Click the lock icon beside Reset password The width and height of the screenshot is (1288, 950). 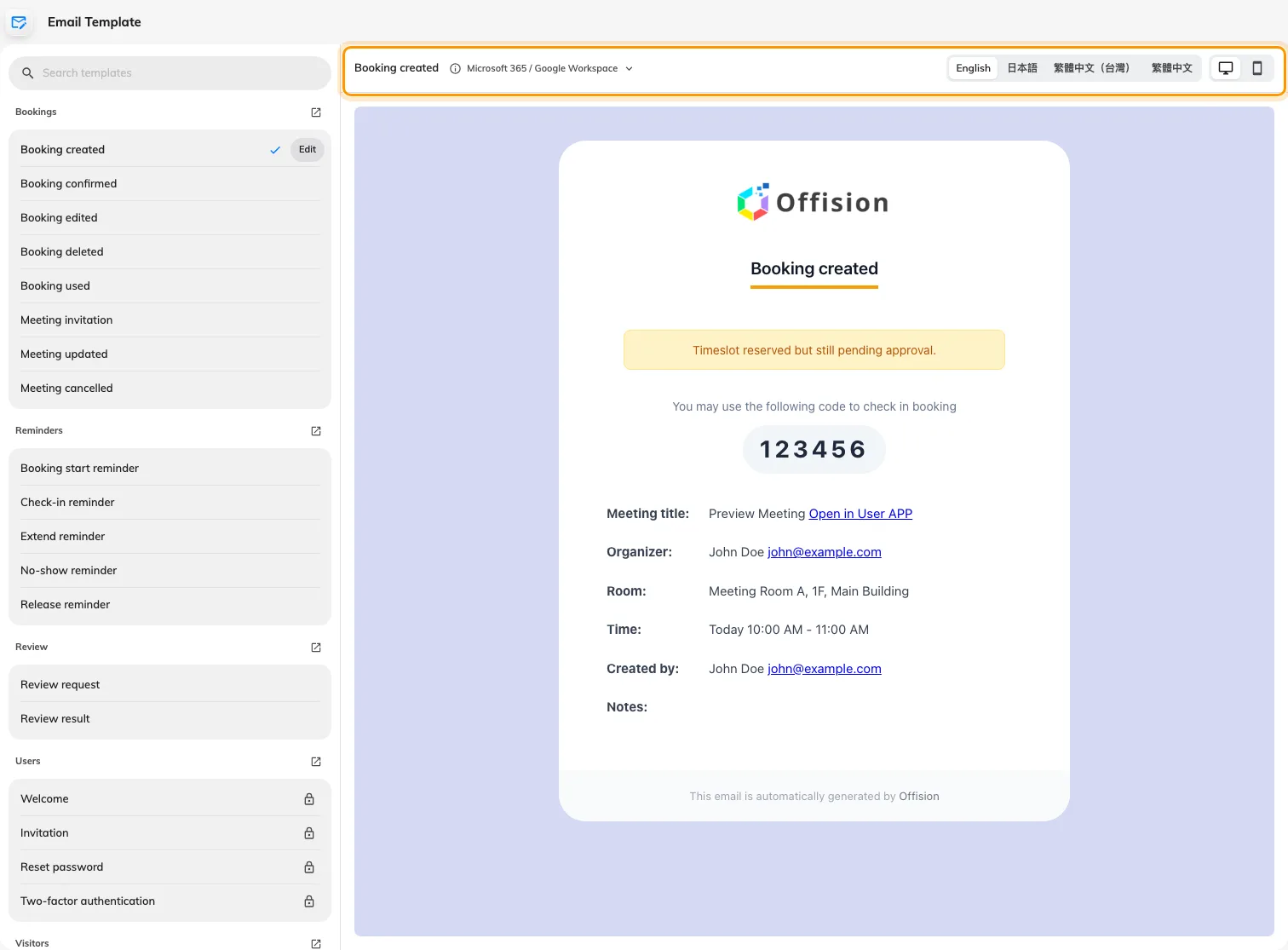pos(309,867)
